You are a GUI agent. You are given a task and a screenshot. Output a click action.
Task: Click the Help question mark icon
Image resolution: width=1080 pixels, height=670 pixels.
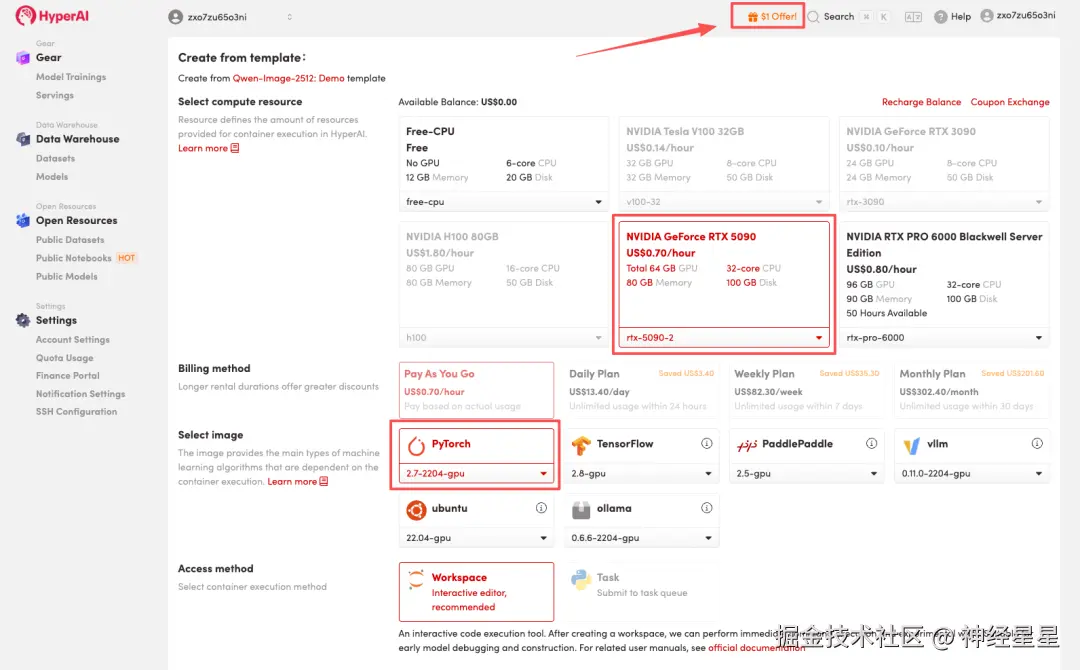pyautogui.click(x=940, y=17)
